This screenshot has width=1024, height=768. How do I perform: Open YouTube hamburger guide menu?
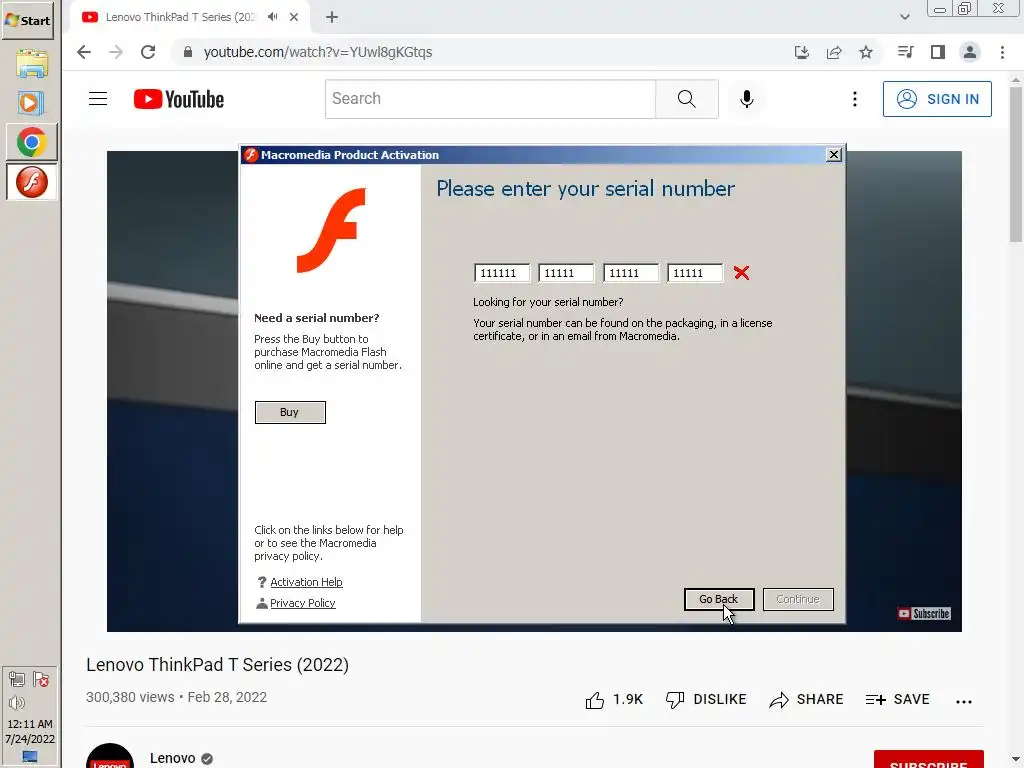(x=98, y=99)
